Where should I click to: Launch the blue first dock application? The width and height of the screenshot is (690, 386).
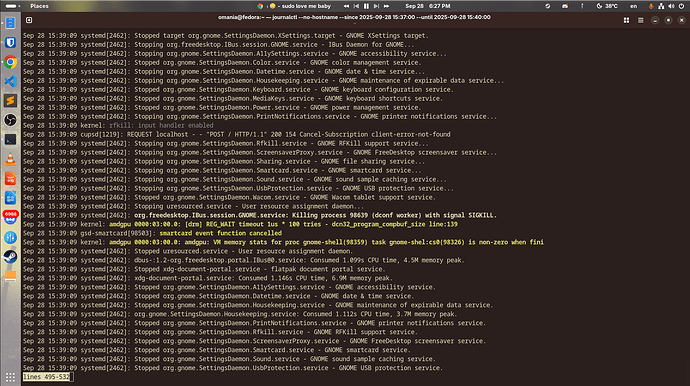(10, 23)
